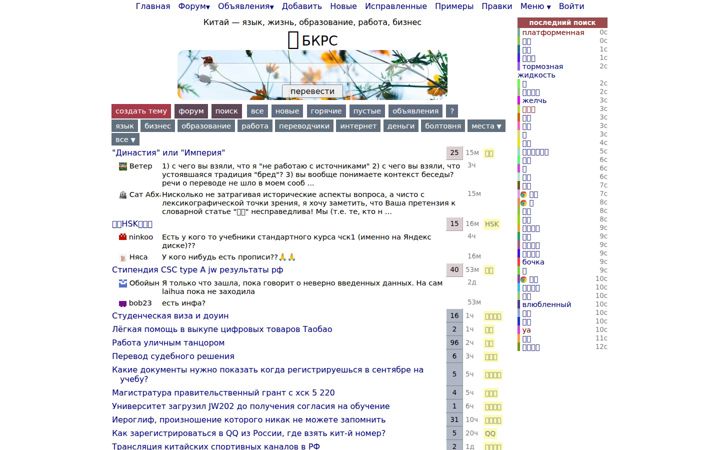The height and width of the screenshot is (450, 720).
Task: Filter by язык category
Action: tap(124, 126)
